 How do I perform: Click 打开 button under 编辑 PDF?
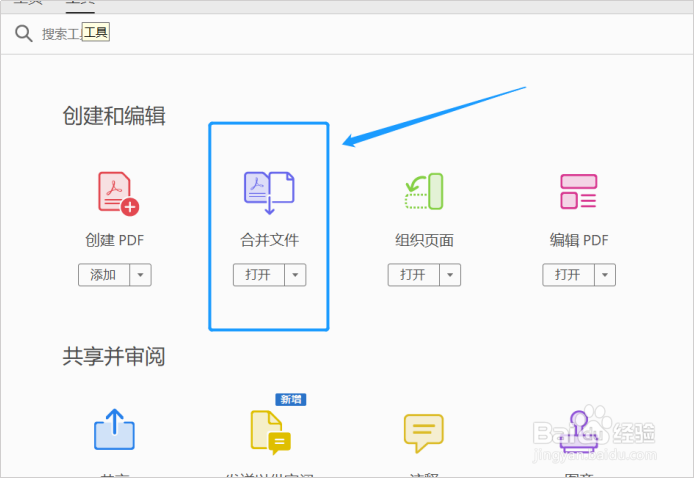(x=568, y=275)
